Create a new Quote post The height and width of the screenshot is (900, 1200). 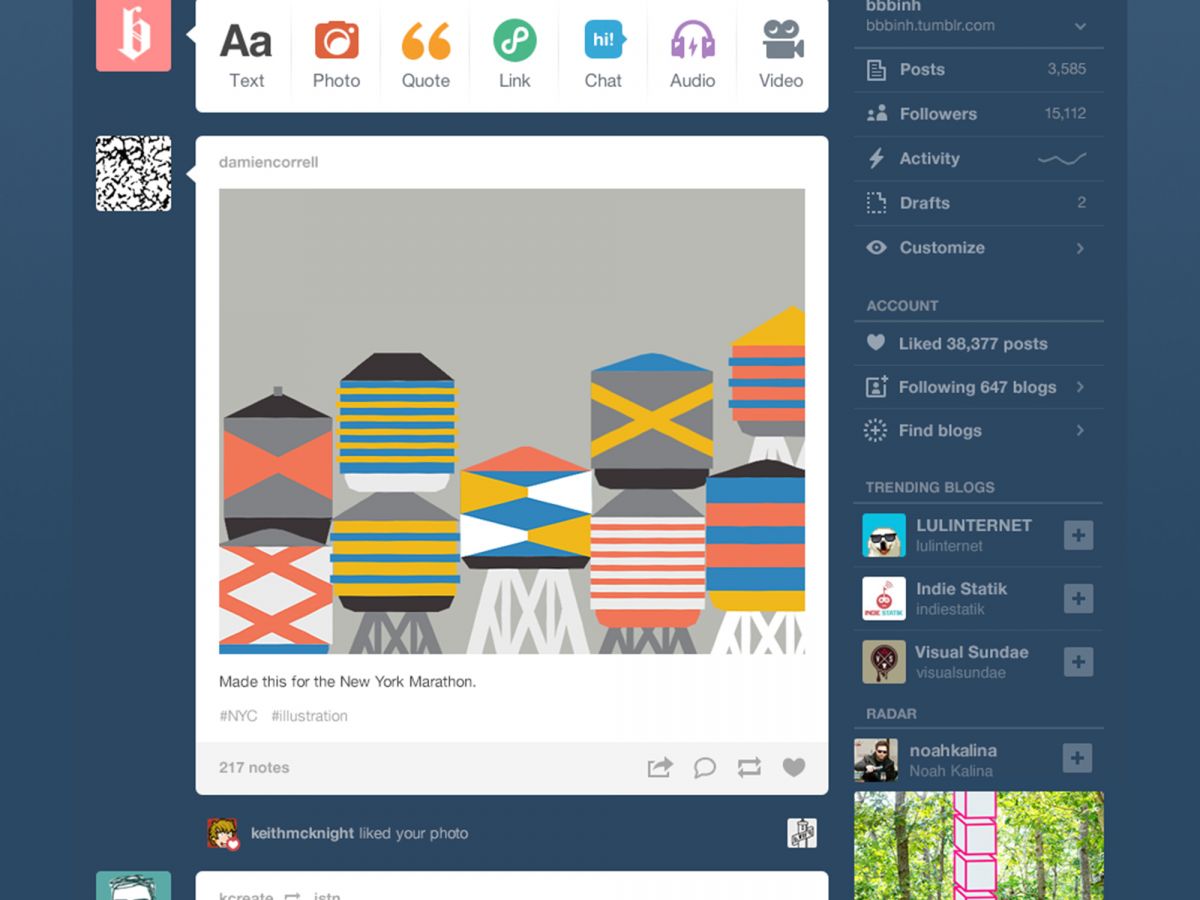(426, 56)
